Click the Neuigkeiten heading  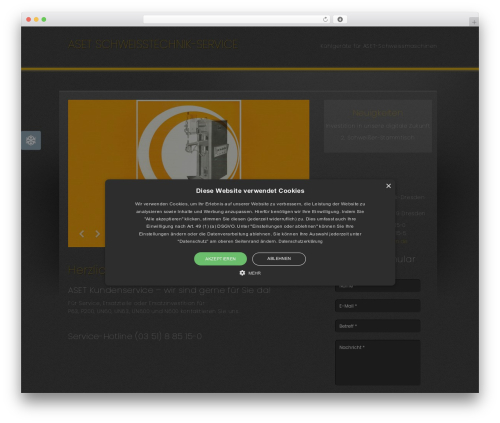pyautogui.click(x=378, y=113)
